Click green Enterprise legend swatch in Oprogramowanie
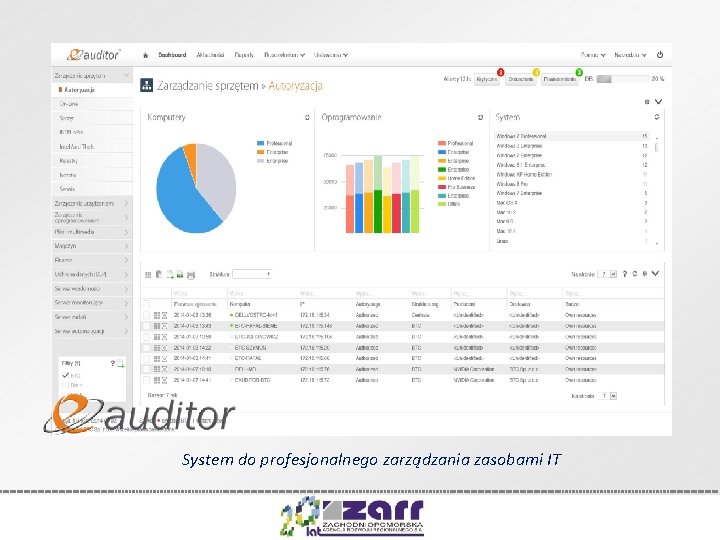The width and height of the screenshot is (720, 540). tap(442, 169)
